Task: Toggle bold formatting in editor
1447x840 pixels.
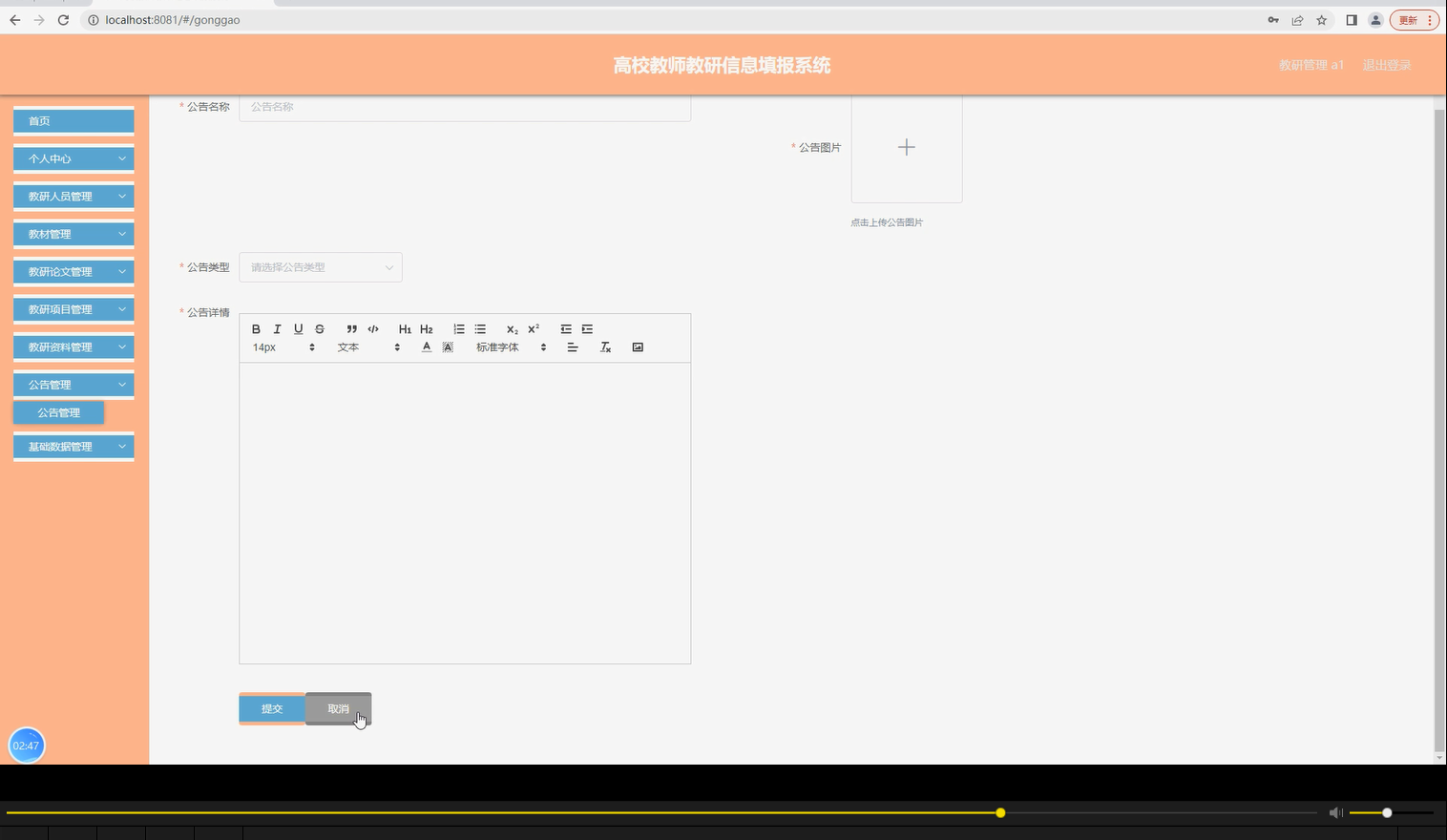Action: (256, 329)
